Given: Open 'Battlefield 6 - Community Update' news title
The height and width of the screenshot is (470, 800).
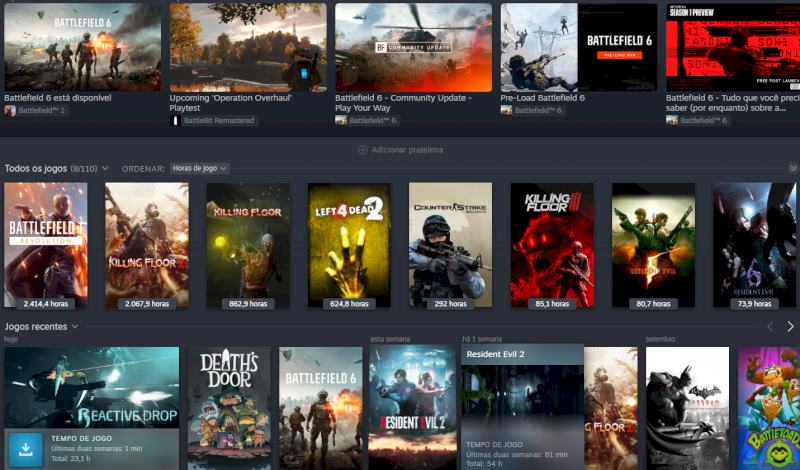Looking at the screenshot, I should tap(403, 103).
